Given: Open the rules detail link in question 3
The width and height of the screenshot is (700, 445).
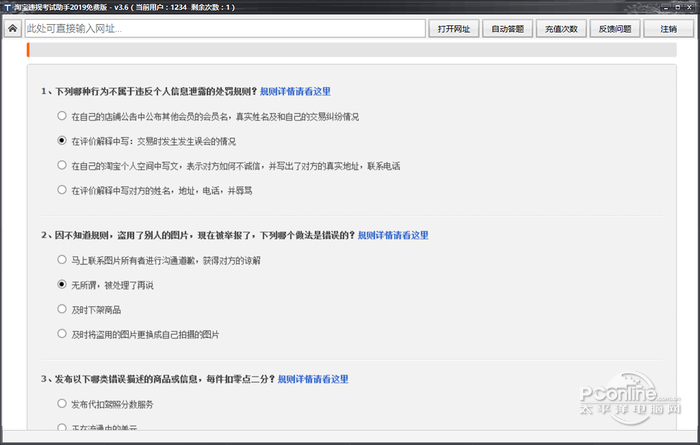Looking at the screenshot, I should [x=313, y=379].
